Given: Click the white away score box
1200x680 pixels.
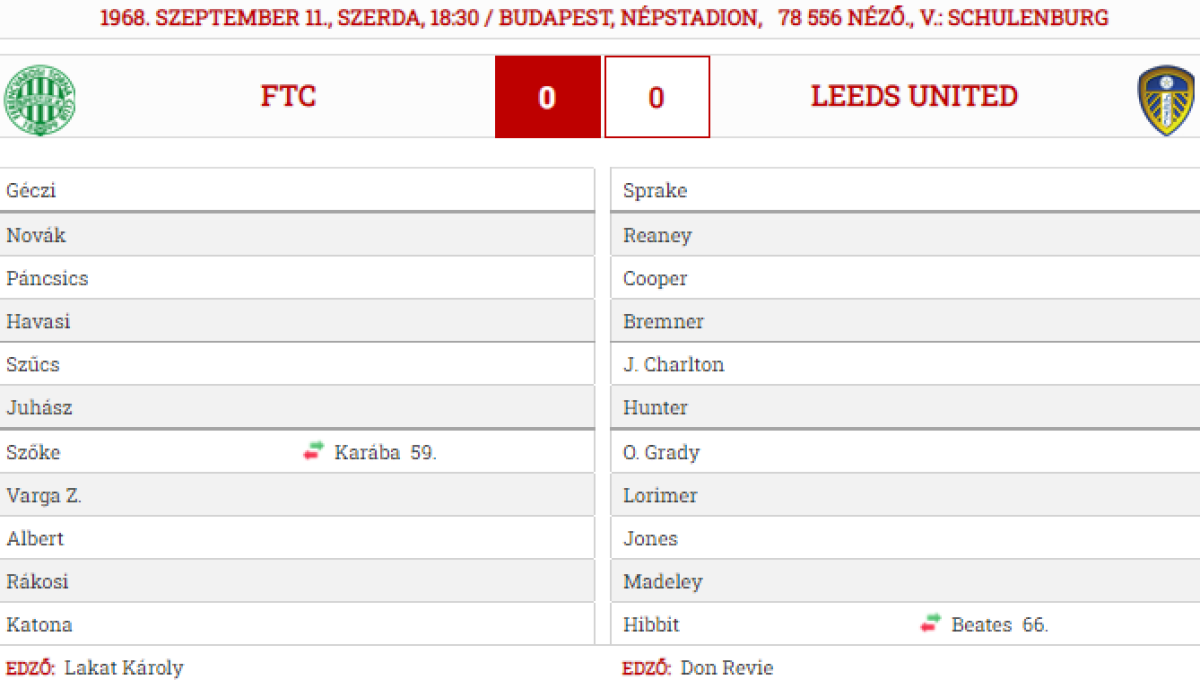Looking at the screenshot, I should (x=656, y=97).
